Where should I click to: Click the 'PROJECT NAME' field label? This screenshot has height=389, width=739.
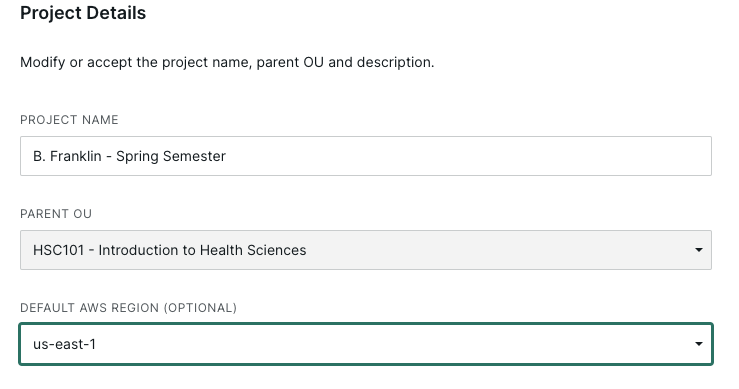tap(69, 120)
